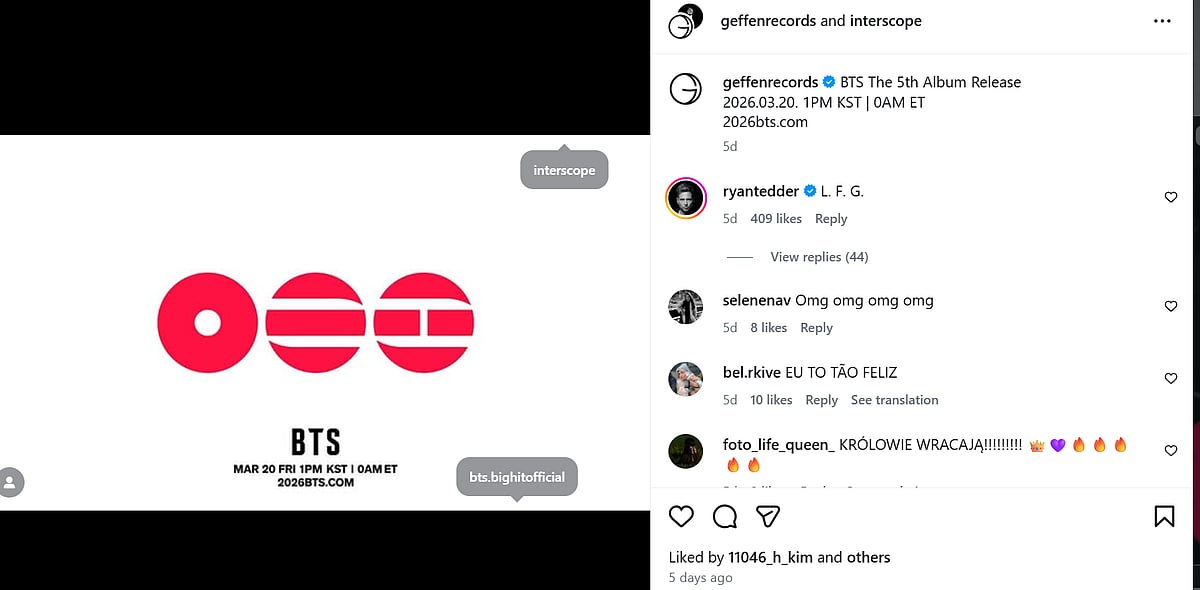
Task: View 409 likes on ryantedder comment
Action: (x=776, y=219)
